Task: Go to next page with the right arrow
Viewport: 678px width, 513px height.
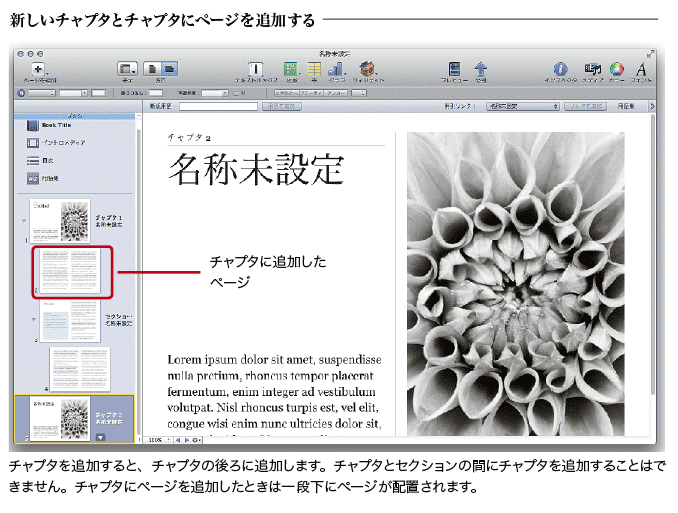Action: [187, 440]
